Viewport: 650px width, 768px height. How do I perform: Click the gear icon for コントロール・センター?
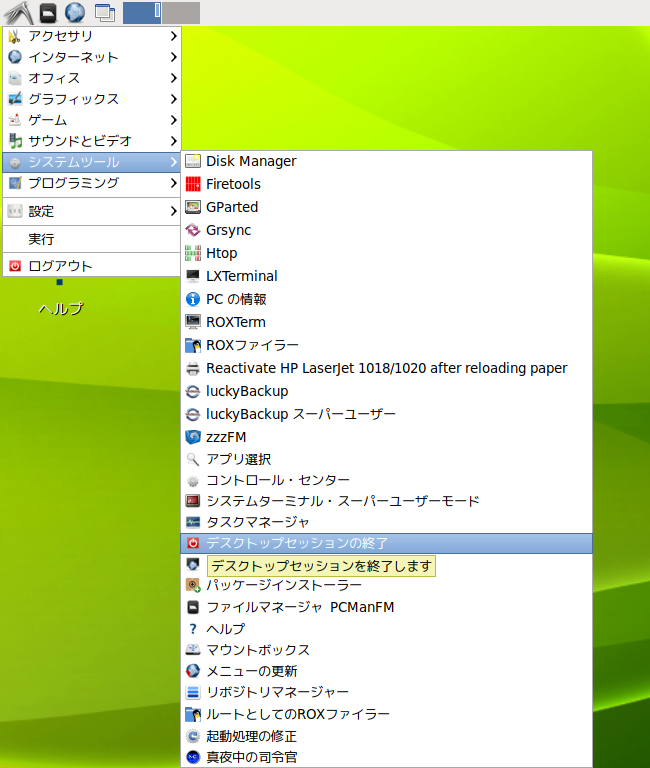193,481
